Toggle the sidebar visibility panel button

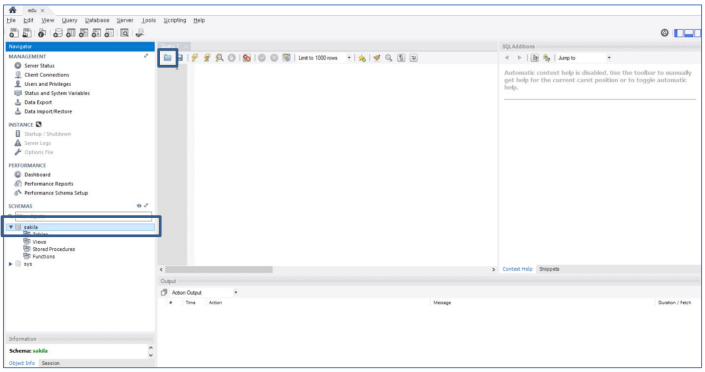point(678,33)
